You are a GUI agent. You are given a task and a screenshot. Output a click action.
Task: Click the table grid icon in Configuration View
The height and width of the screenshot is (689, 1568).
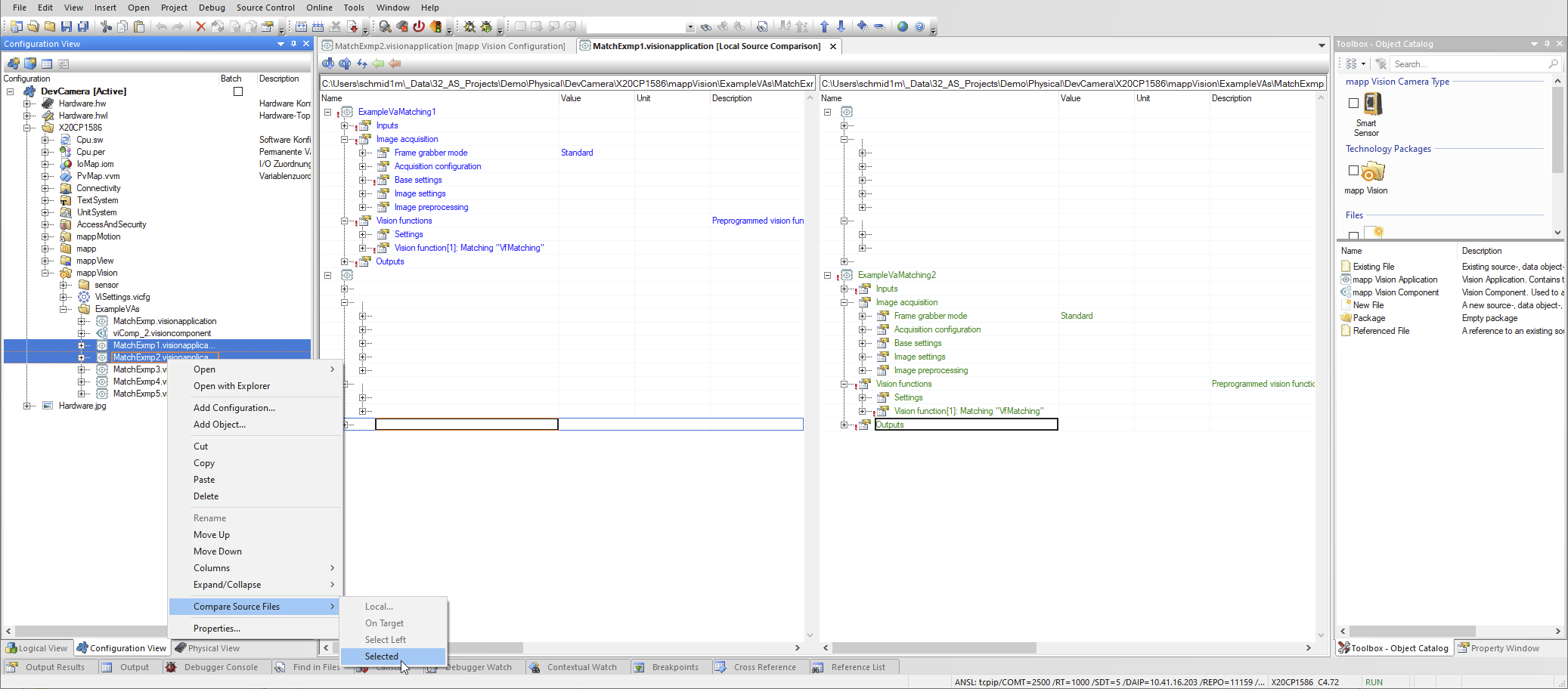click(47, 63)
